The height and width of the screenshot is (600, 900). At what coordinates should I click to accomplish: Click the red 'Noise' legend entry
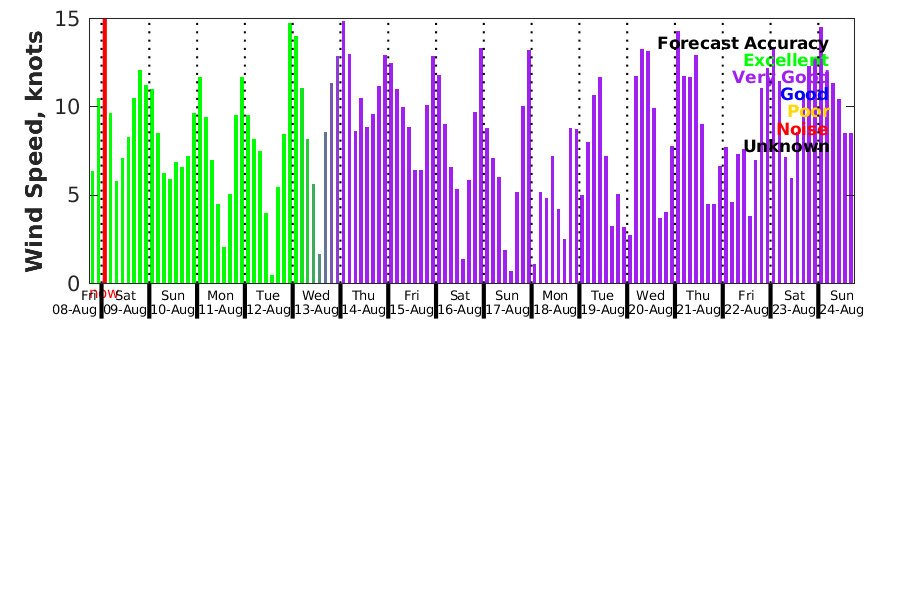[x=802, y=129]
